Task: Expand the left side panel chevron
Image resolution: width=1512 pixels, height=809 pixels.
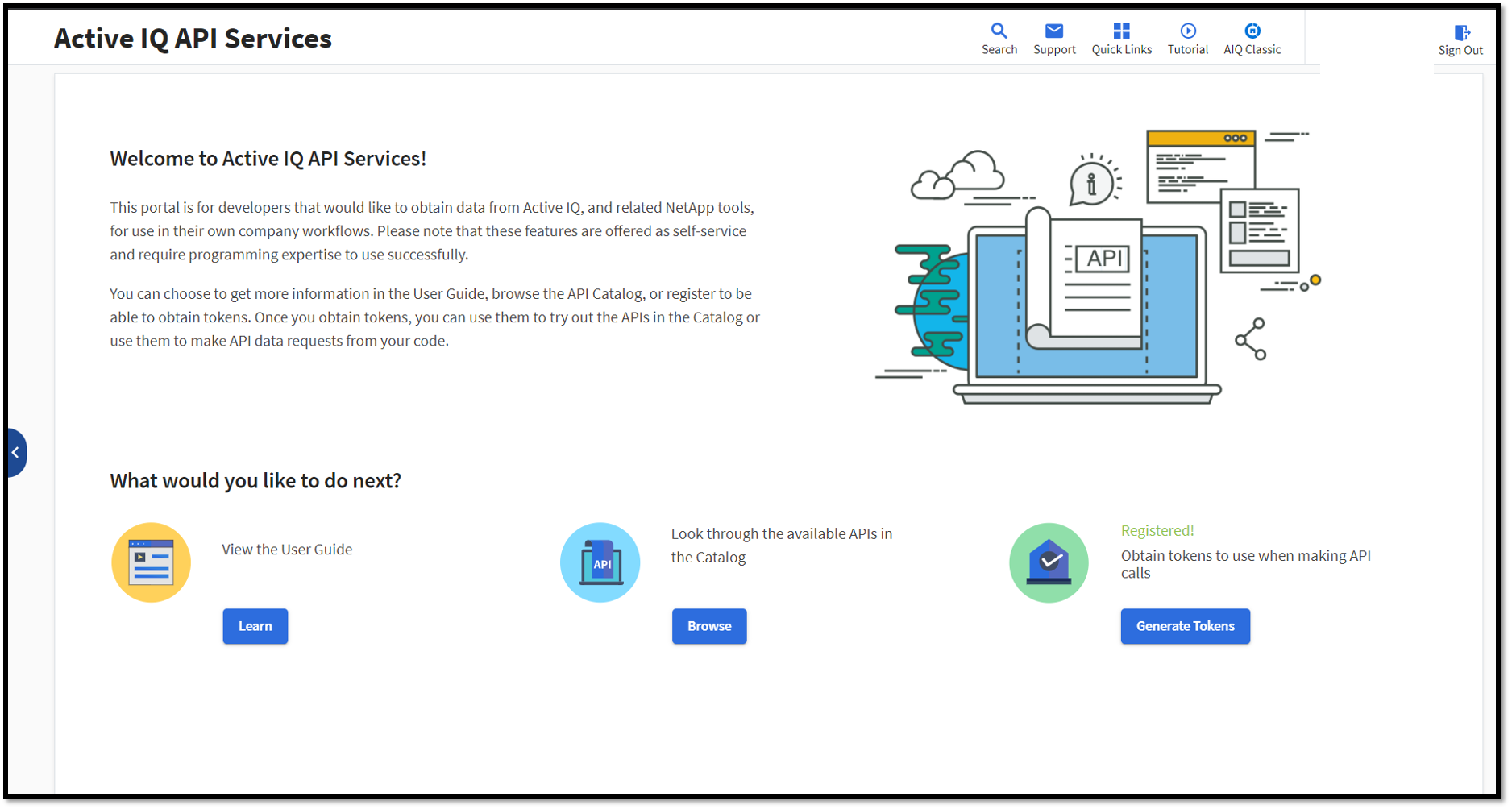Action: coord(15,453)
